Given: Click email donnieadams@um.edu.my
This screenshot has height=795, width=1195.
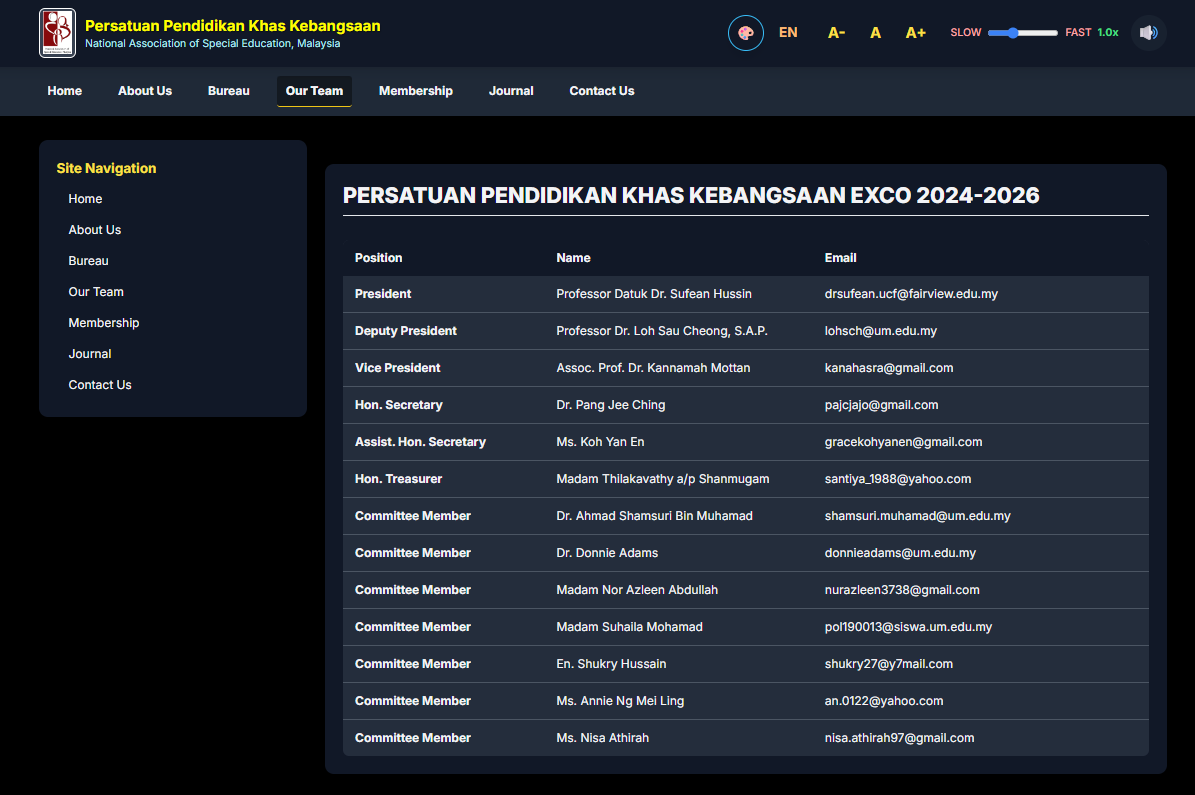Looking at the screenshot, I should [x=900, y=553].
